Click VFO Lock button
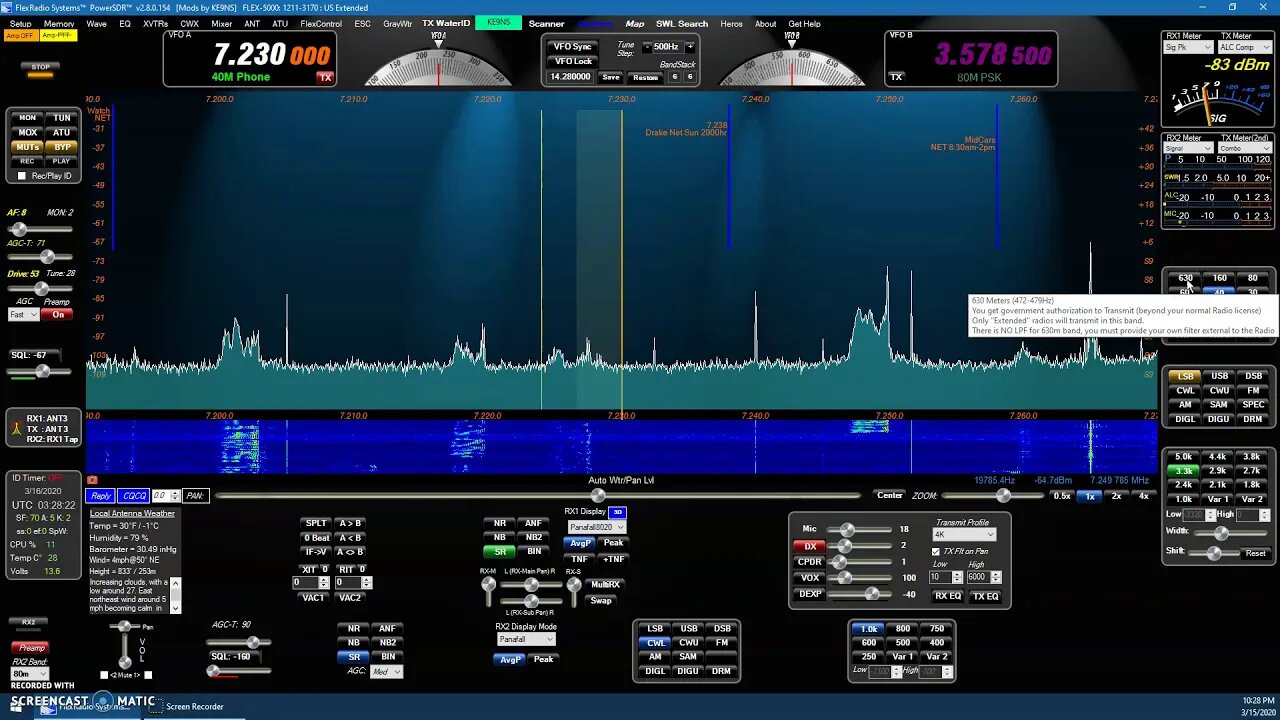The width and height of the screenshot is (1280, 720). click(572, 61)
